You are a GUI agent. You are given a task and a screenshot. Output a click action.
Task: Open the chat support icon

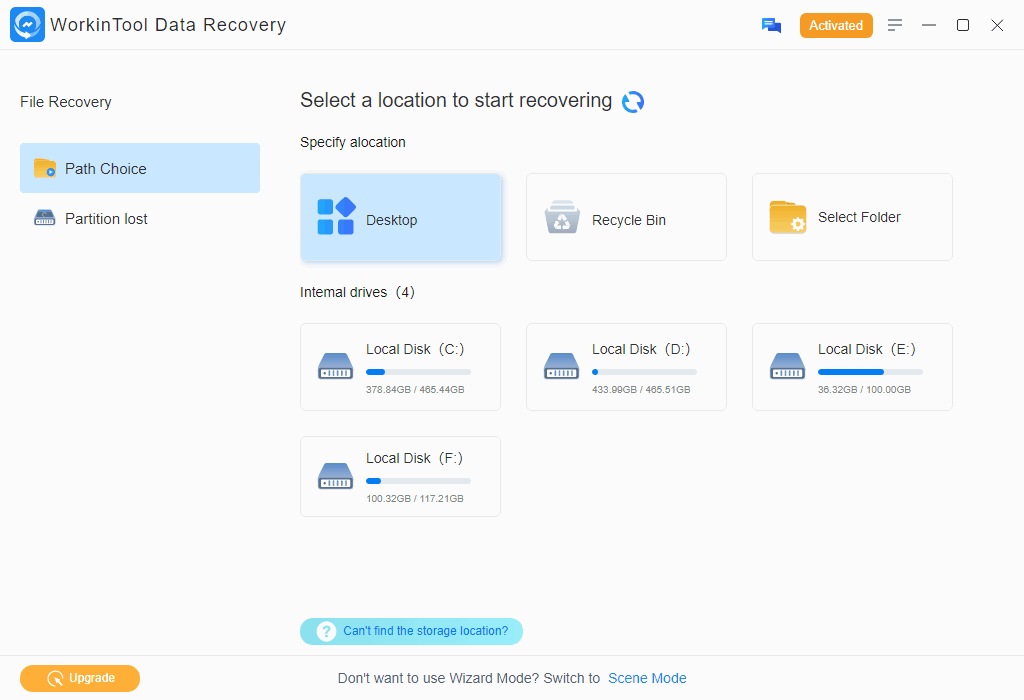click(x=771, y=26)
